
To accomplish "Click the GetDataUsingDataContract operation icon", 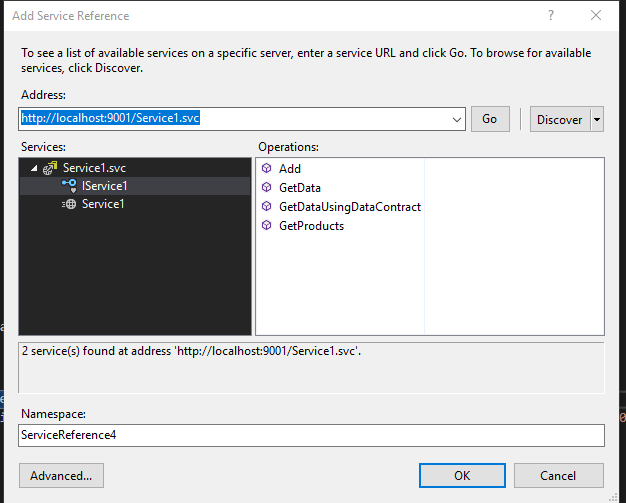I will 266,206.
